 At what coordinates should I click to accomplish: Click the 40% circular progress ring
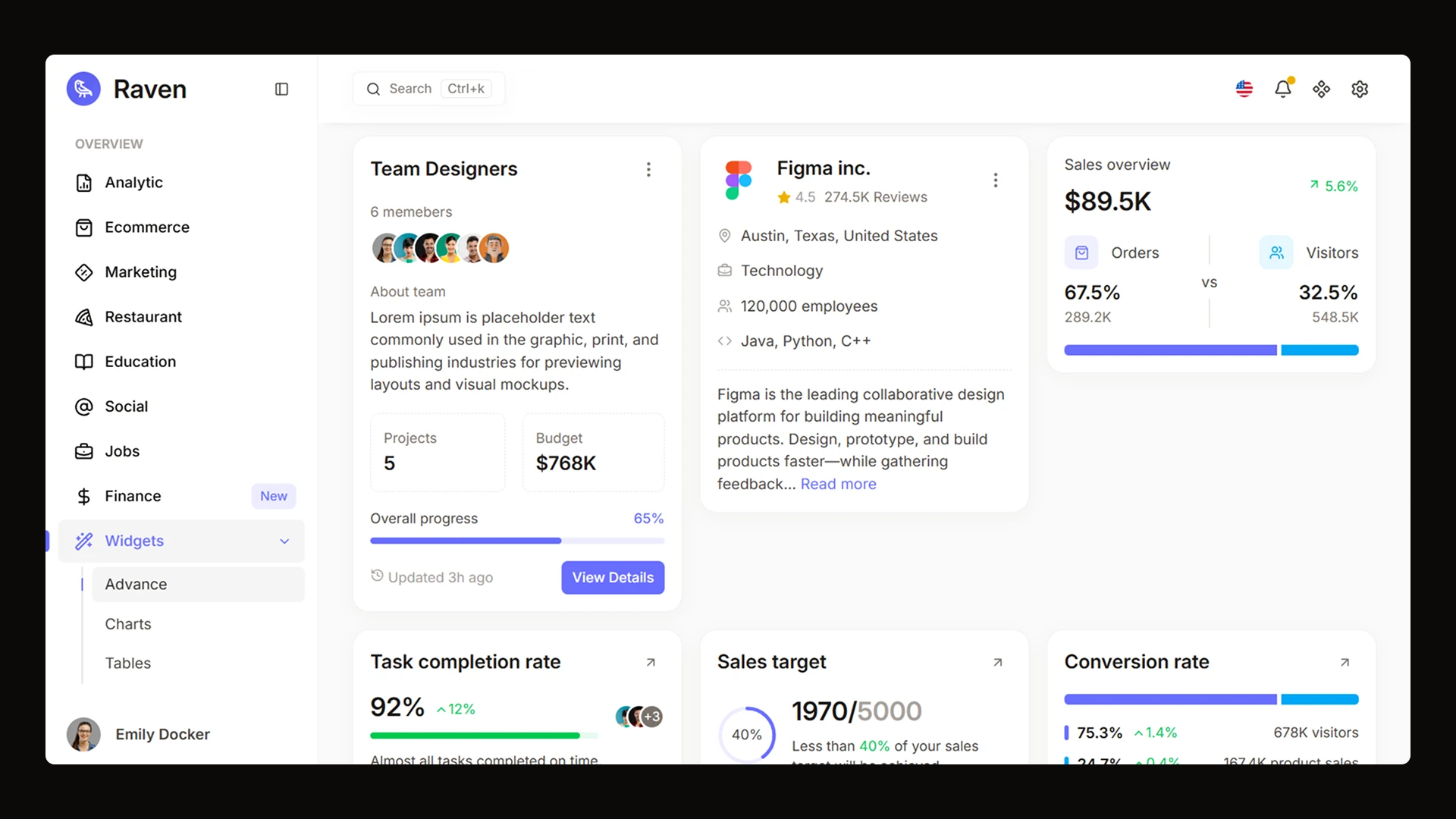747,734
